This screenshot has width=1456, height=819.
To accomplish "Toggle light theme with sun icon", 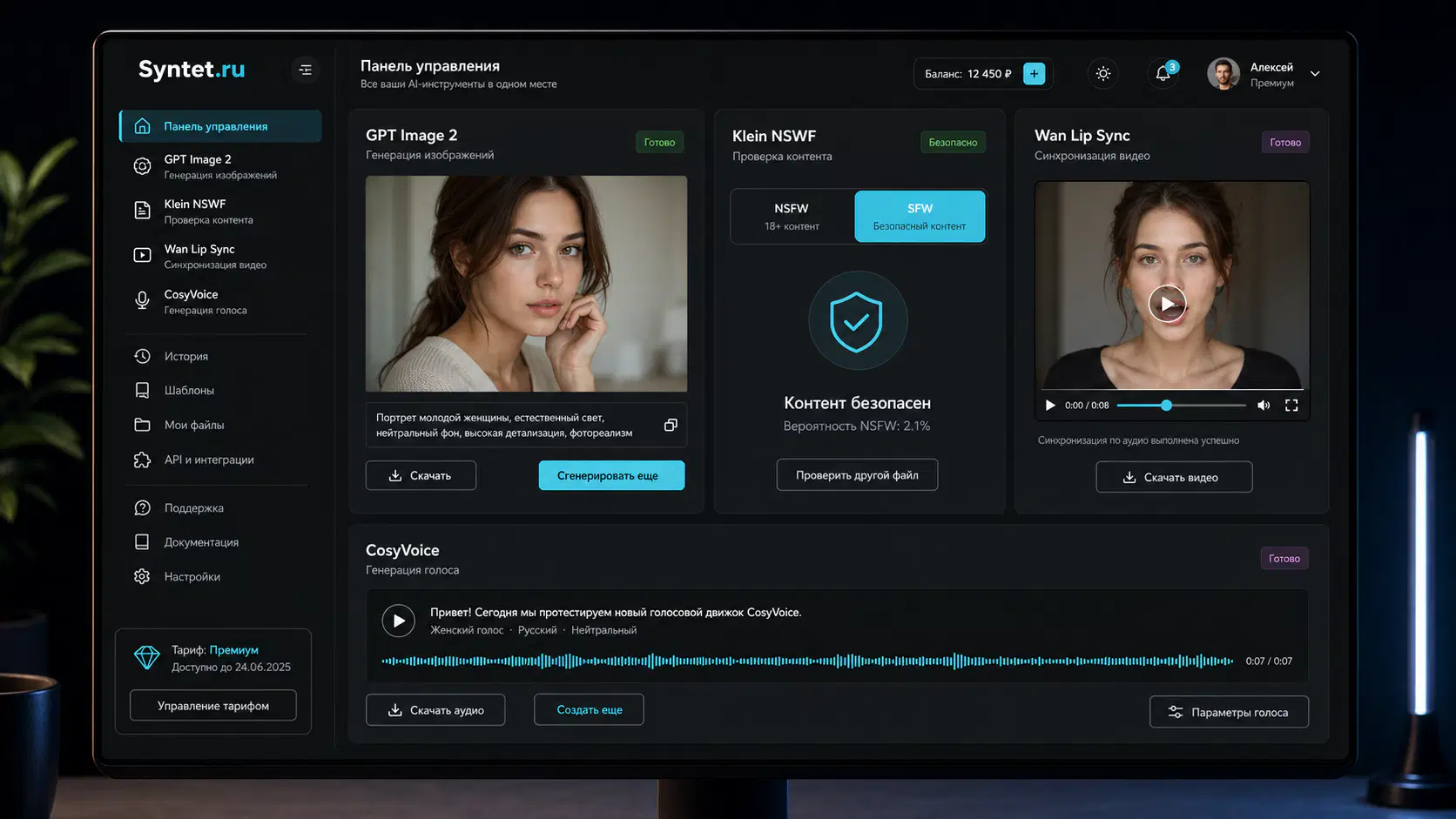I will pyautogui.click(x=1103, y=74).
